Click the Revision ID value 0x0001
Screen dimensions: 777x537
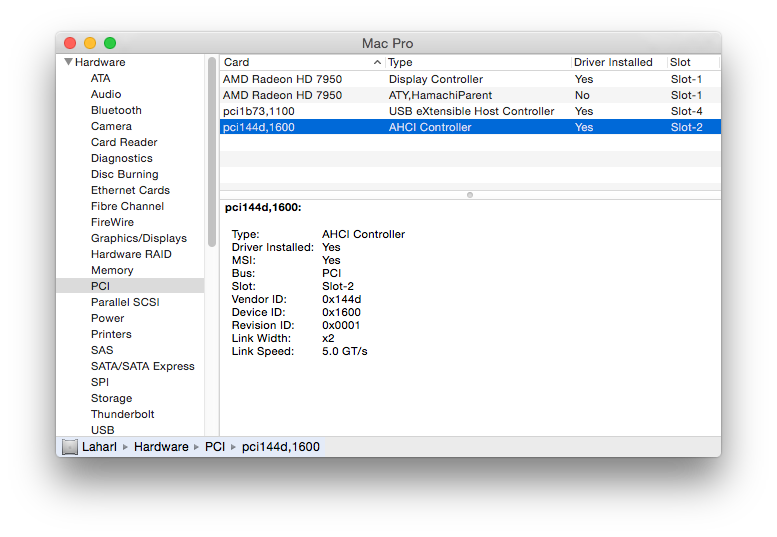(x=341, y=325)
